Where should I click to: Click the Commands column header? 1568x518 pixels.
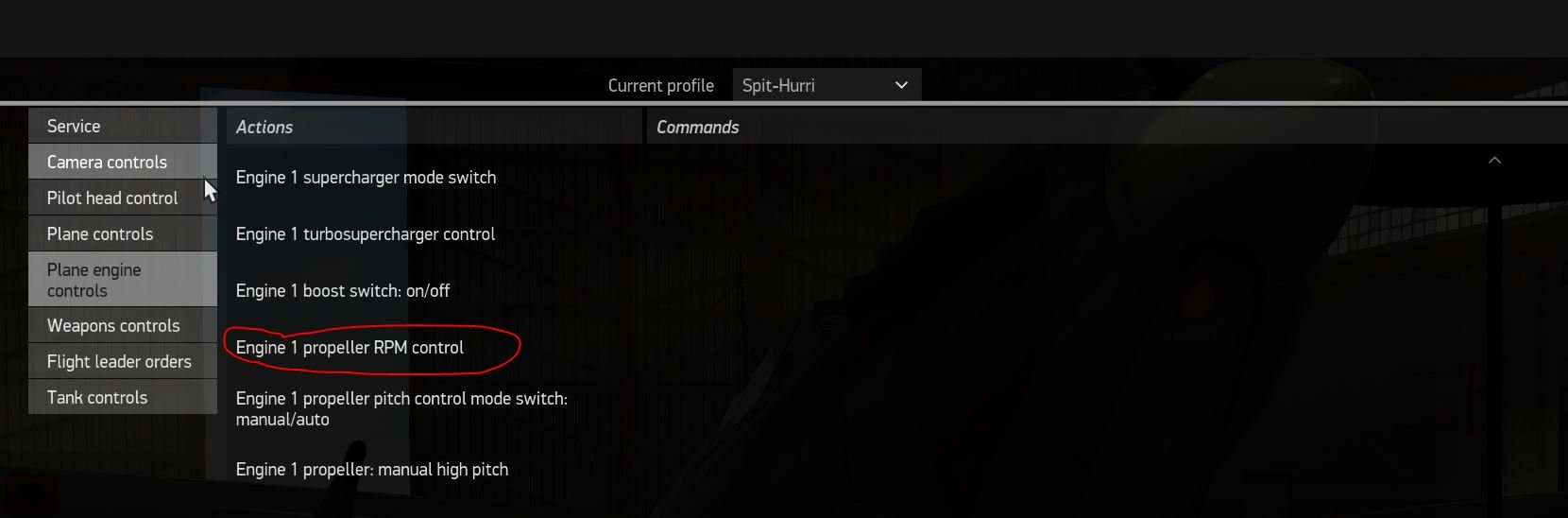(1107, 127)
